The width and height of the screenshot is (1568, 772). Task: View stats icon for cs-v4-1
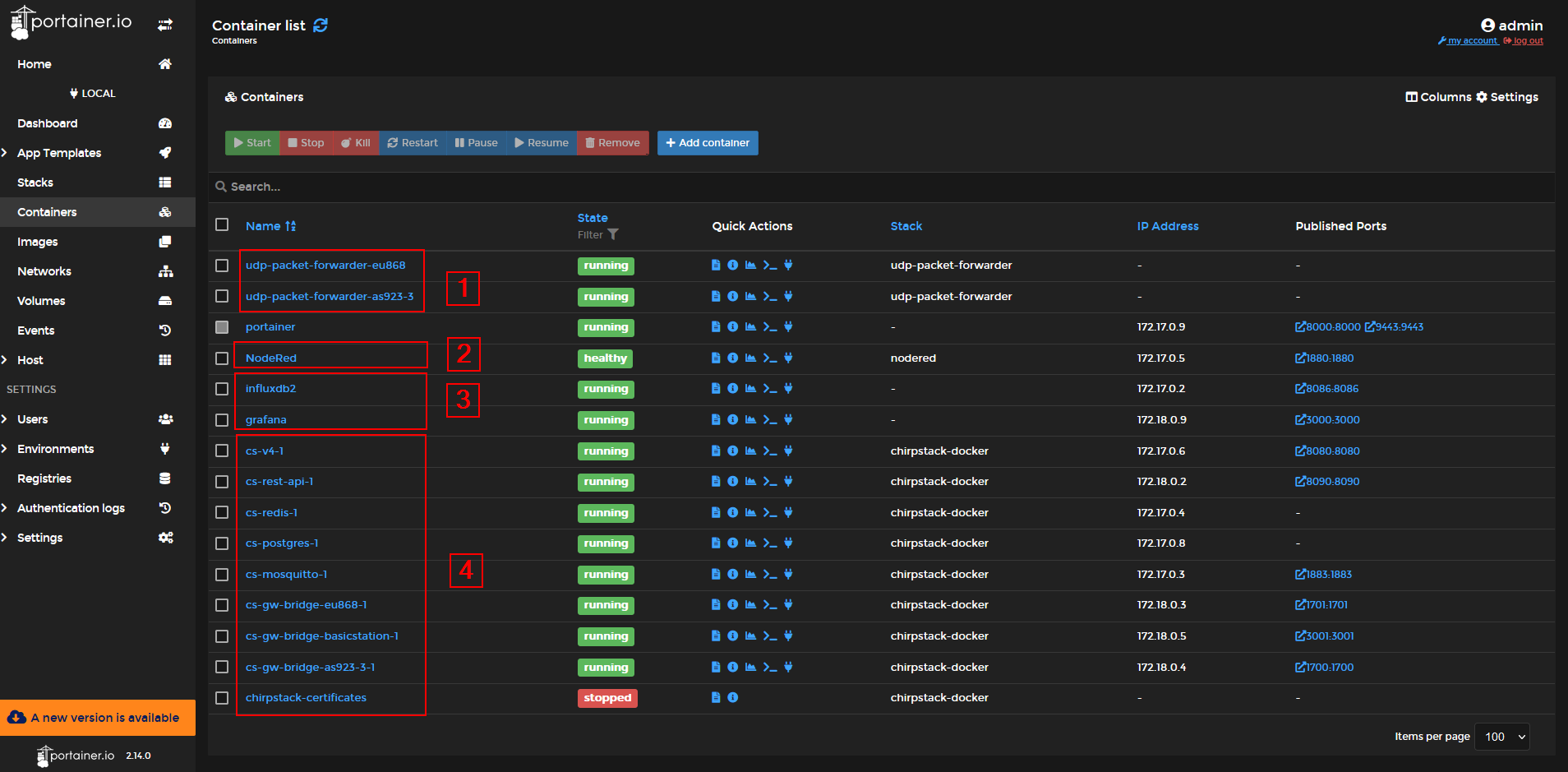pyautogui.click(x=750, y=451)
